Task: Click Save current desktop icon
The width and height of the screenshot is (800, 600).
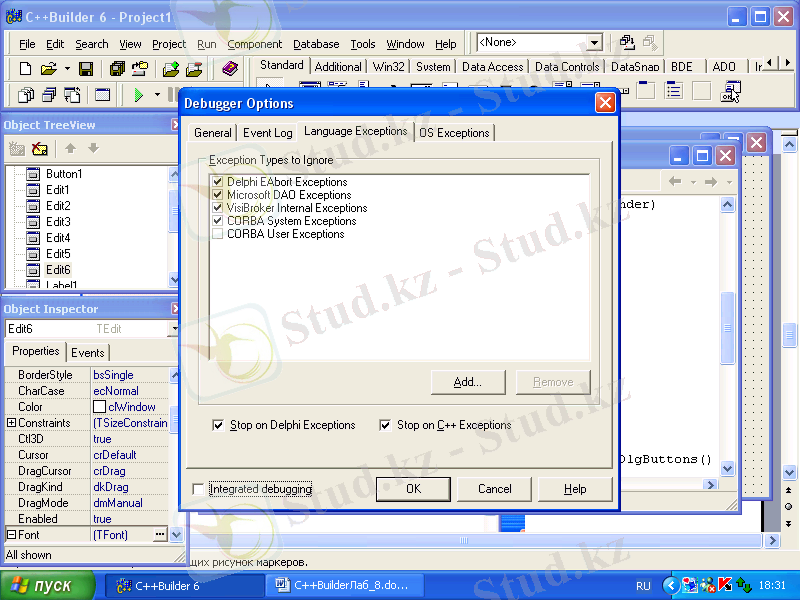Action: coord(627,42)
